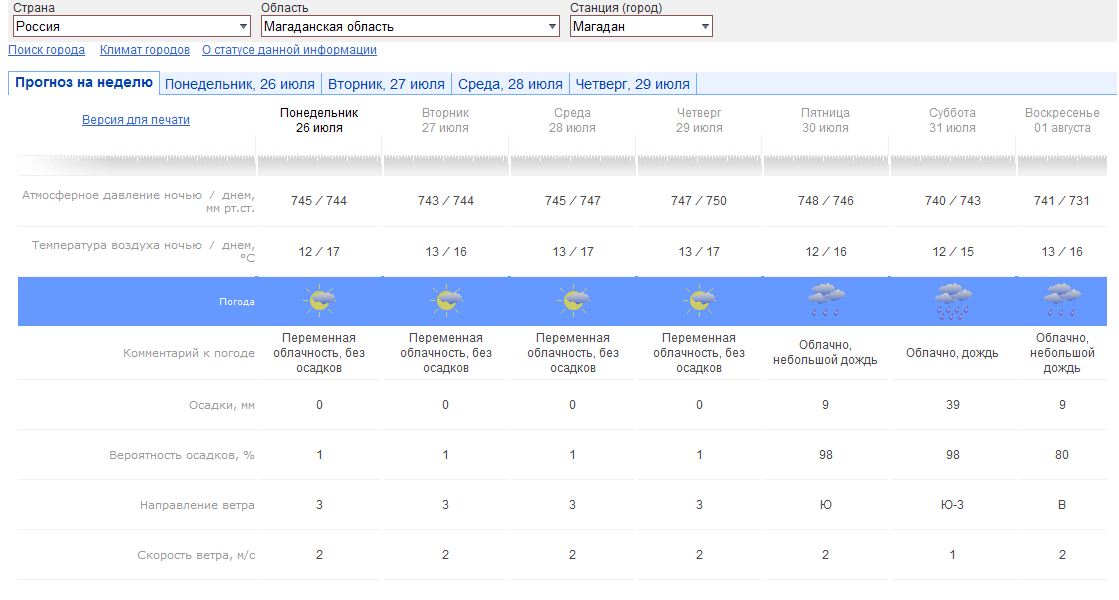Click Friday's light rain cloud icon
The height and width of the screenshot is (600, 1119).
826,300
